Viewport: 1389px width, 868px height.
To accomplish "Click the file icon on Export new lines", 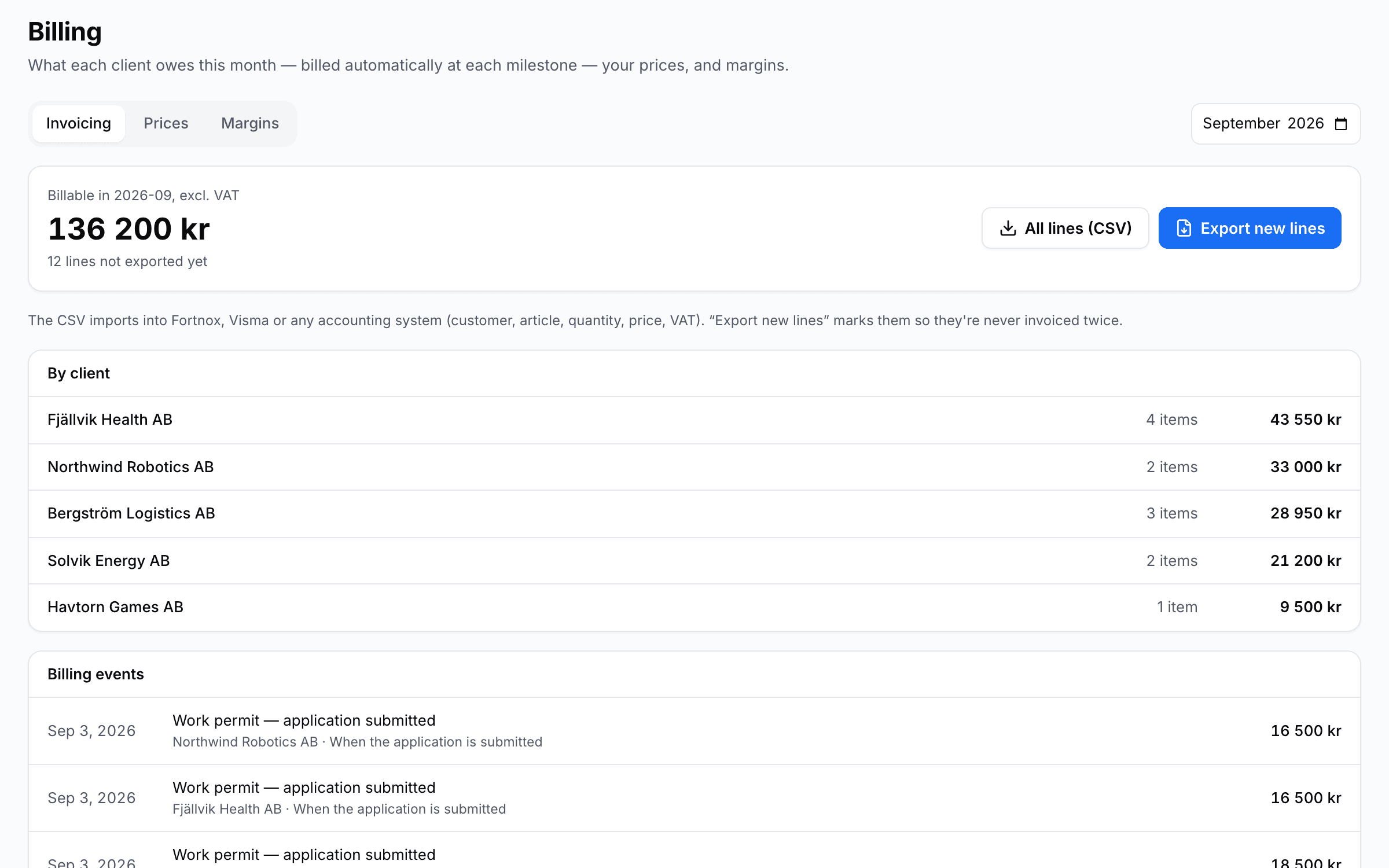I will [x=1184, y=228].
